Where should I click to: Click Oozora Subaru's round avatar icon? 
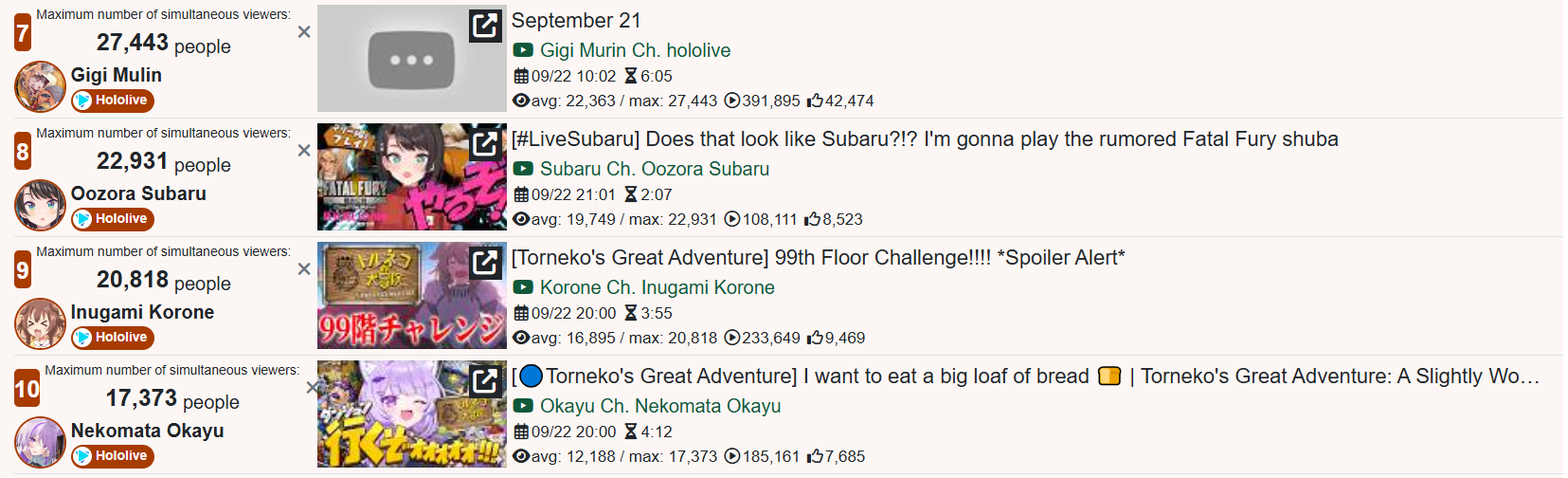40,206
